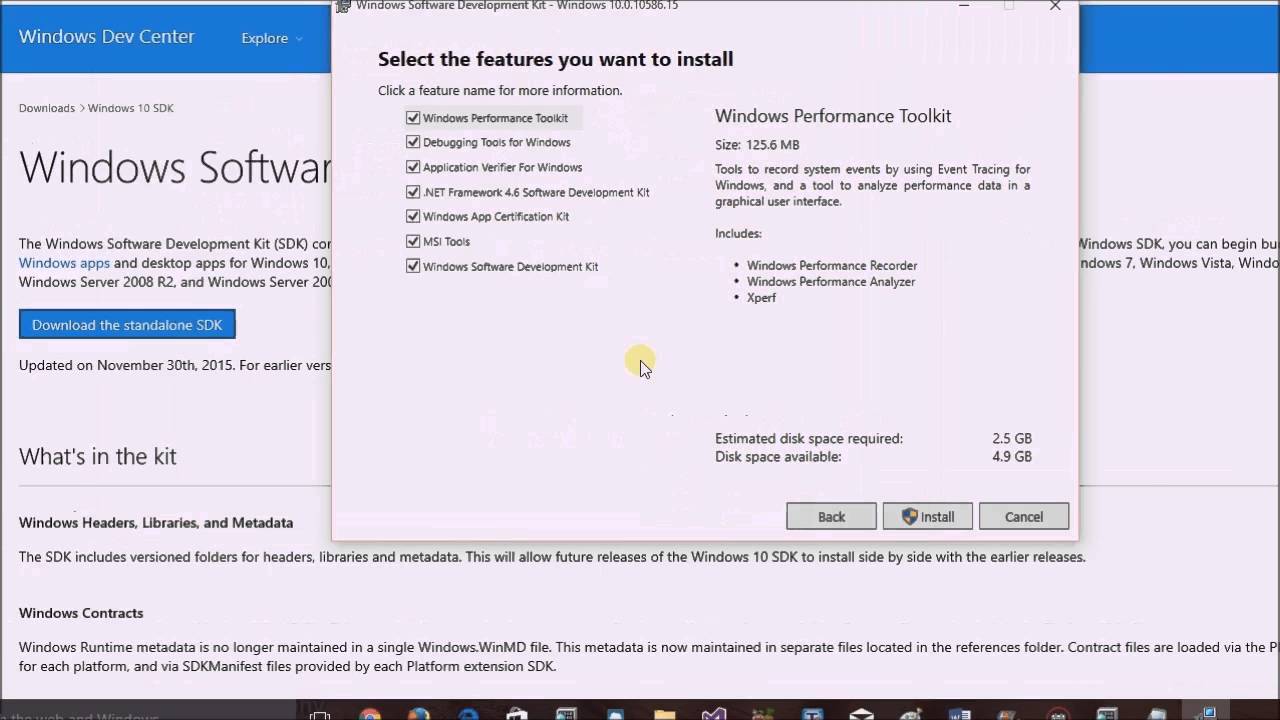Launch Microsoft Word from the taskbar
The width and height of the screenshot is (1280, 720).
(960, 713)
